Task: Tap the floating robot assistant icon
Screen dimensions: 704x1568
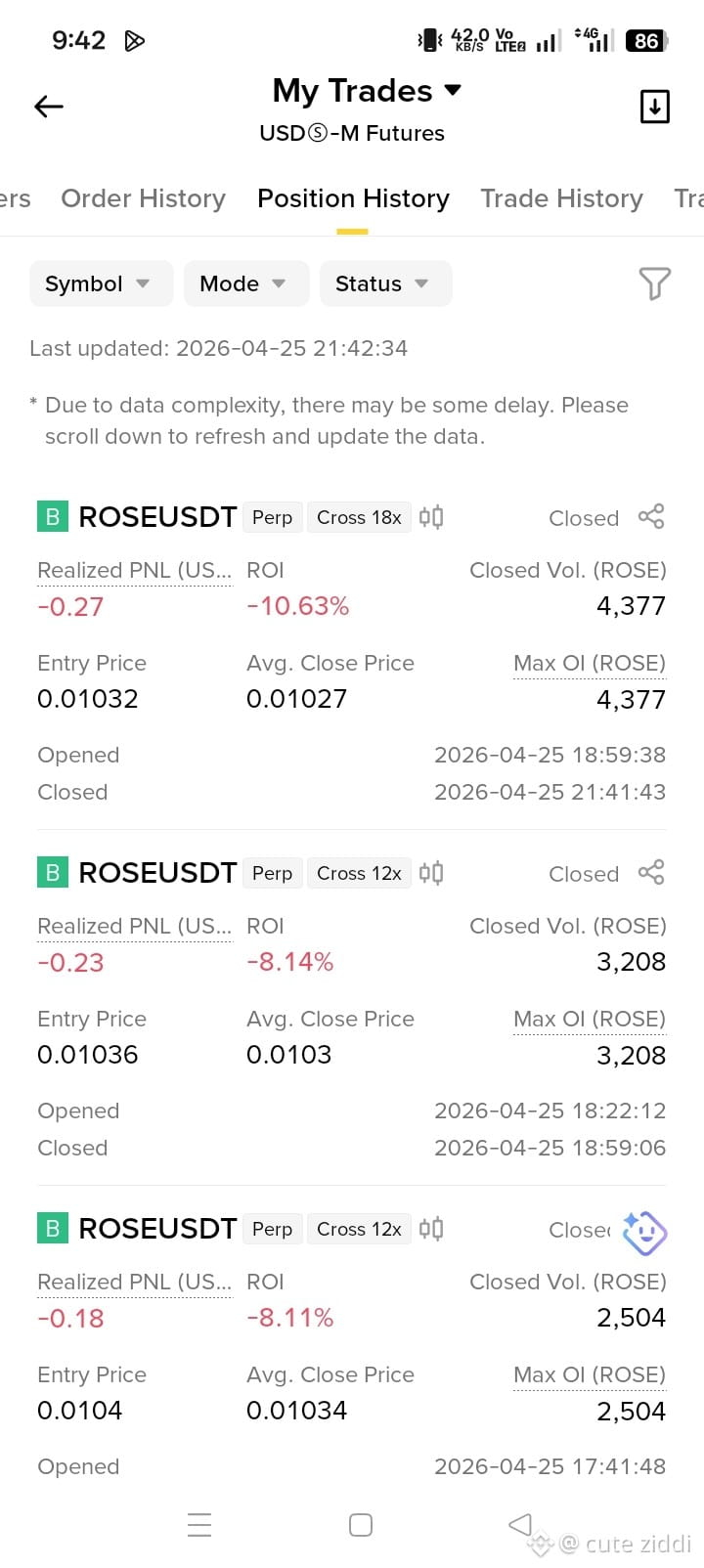Action: pos(644,1233)
